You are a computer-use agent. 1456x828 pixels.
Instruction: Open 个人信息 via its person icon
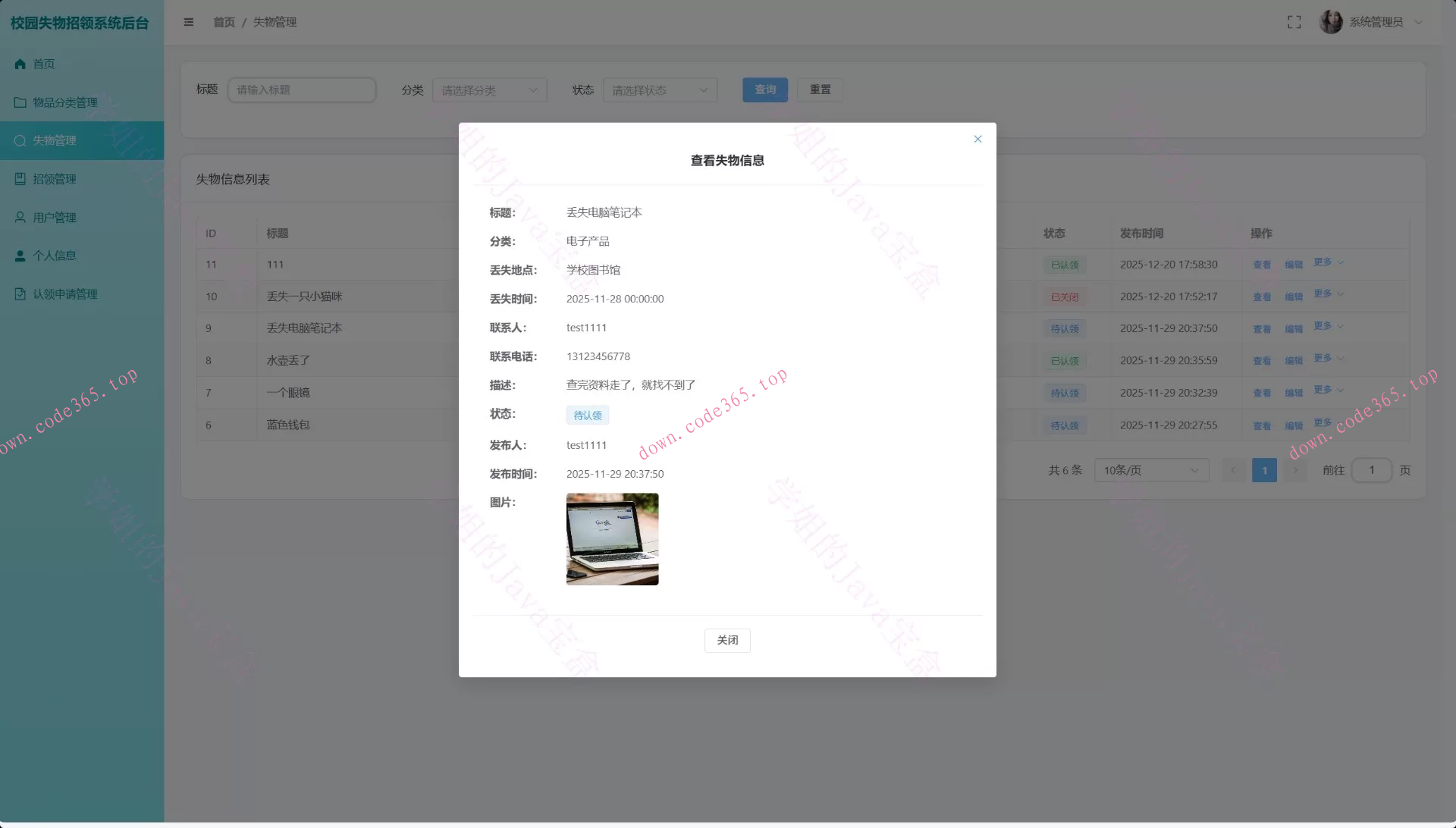[20, 256]
